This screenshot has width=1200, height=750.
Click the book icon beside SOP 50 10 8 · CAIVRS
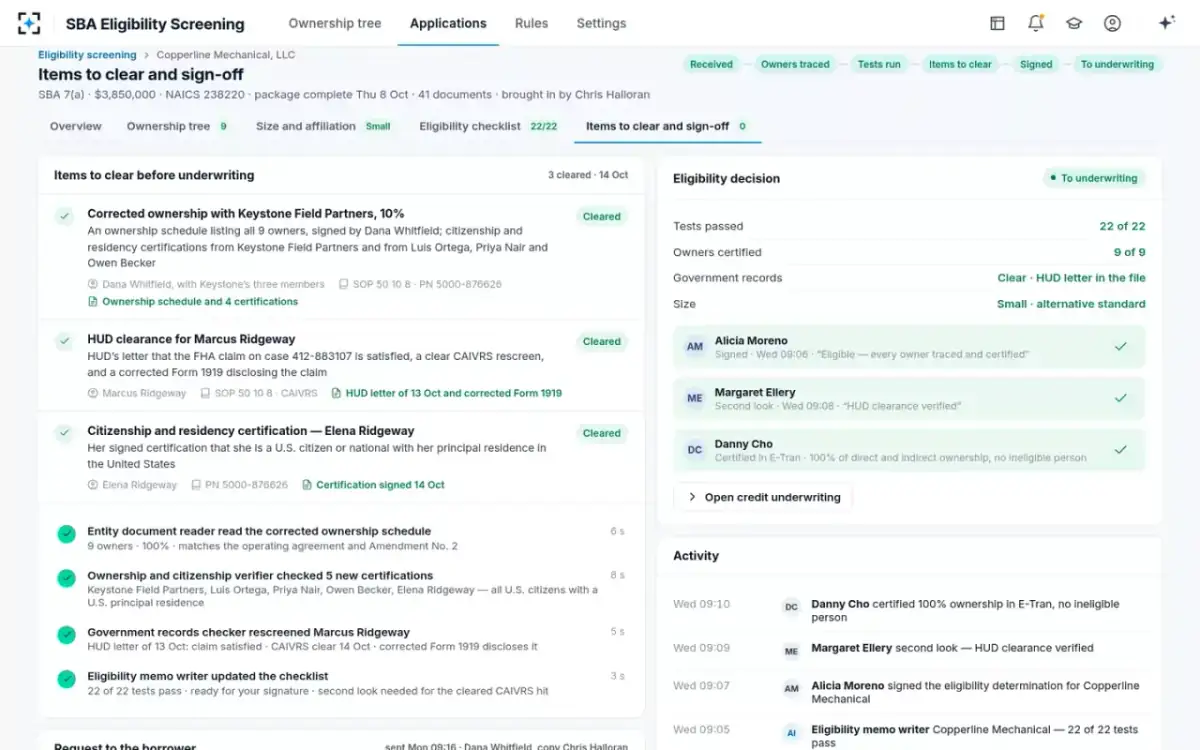[205, 393]
